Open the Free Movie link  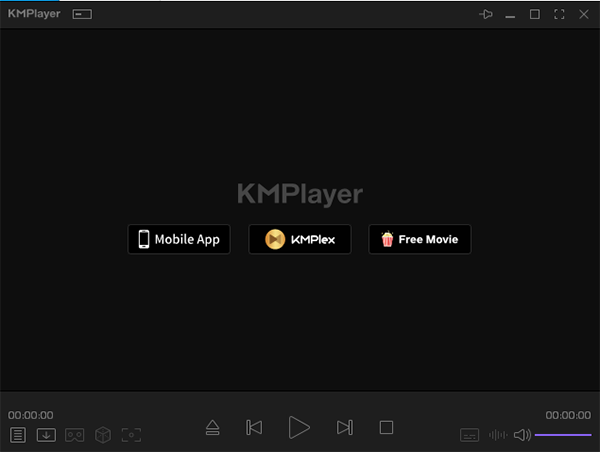(420, 240)
